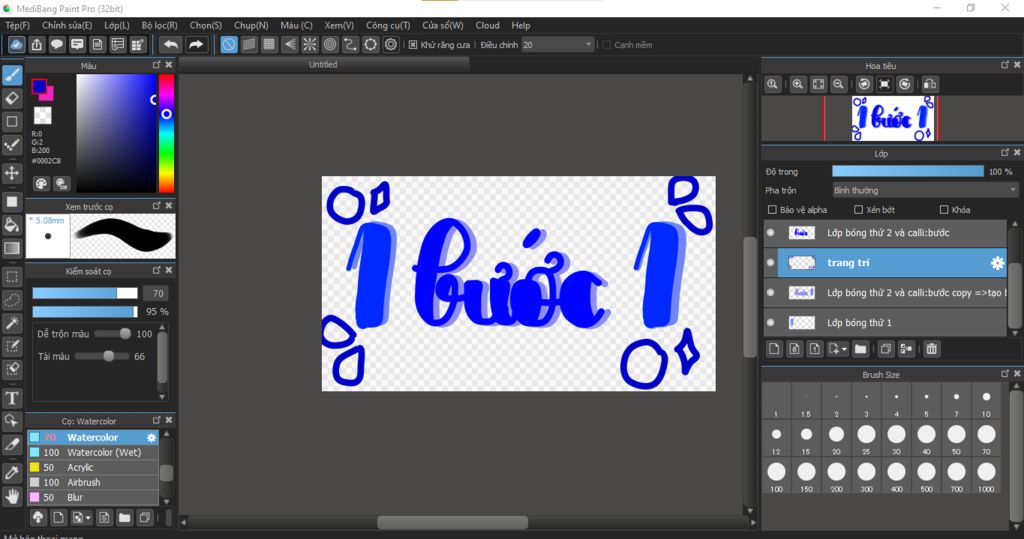
Task: Open the Bộ lọc(R) menu
Action: (x=159, y=25)
